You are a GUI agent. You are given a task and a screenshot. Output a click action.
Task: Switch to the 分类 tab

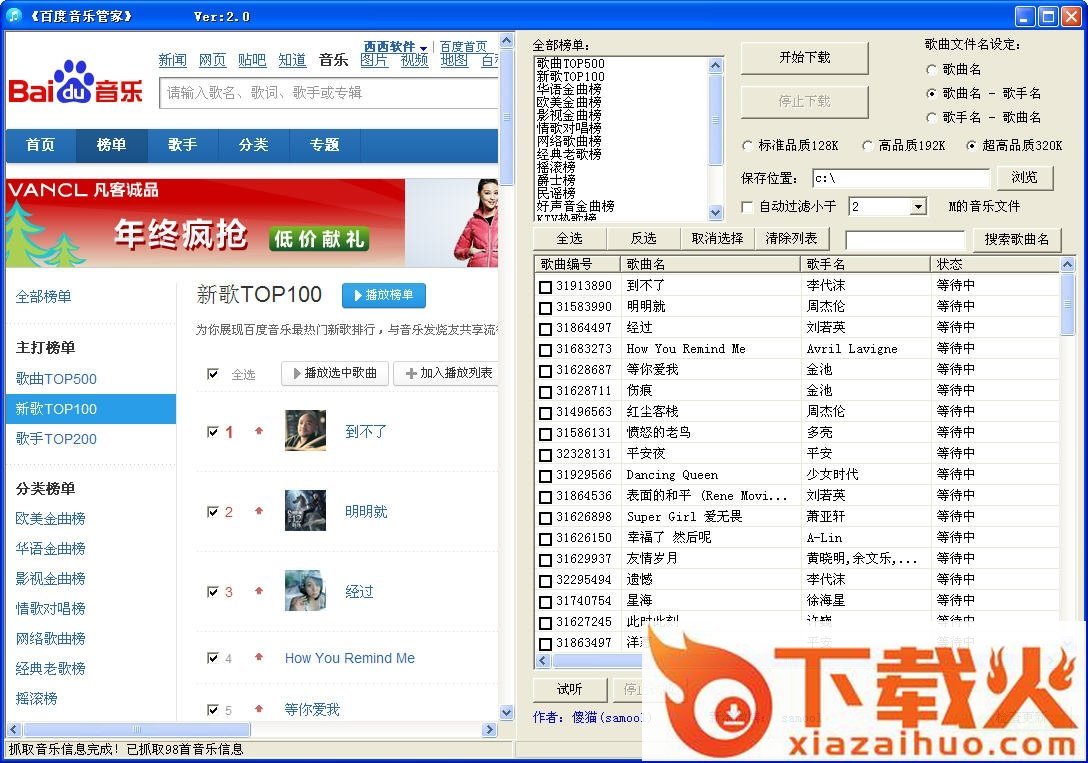click(x=253, y=145)
